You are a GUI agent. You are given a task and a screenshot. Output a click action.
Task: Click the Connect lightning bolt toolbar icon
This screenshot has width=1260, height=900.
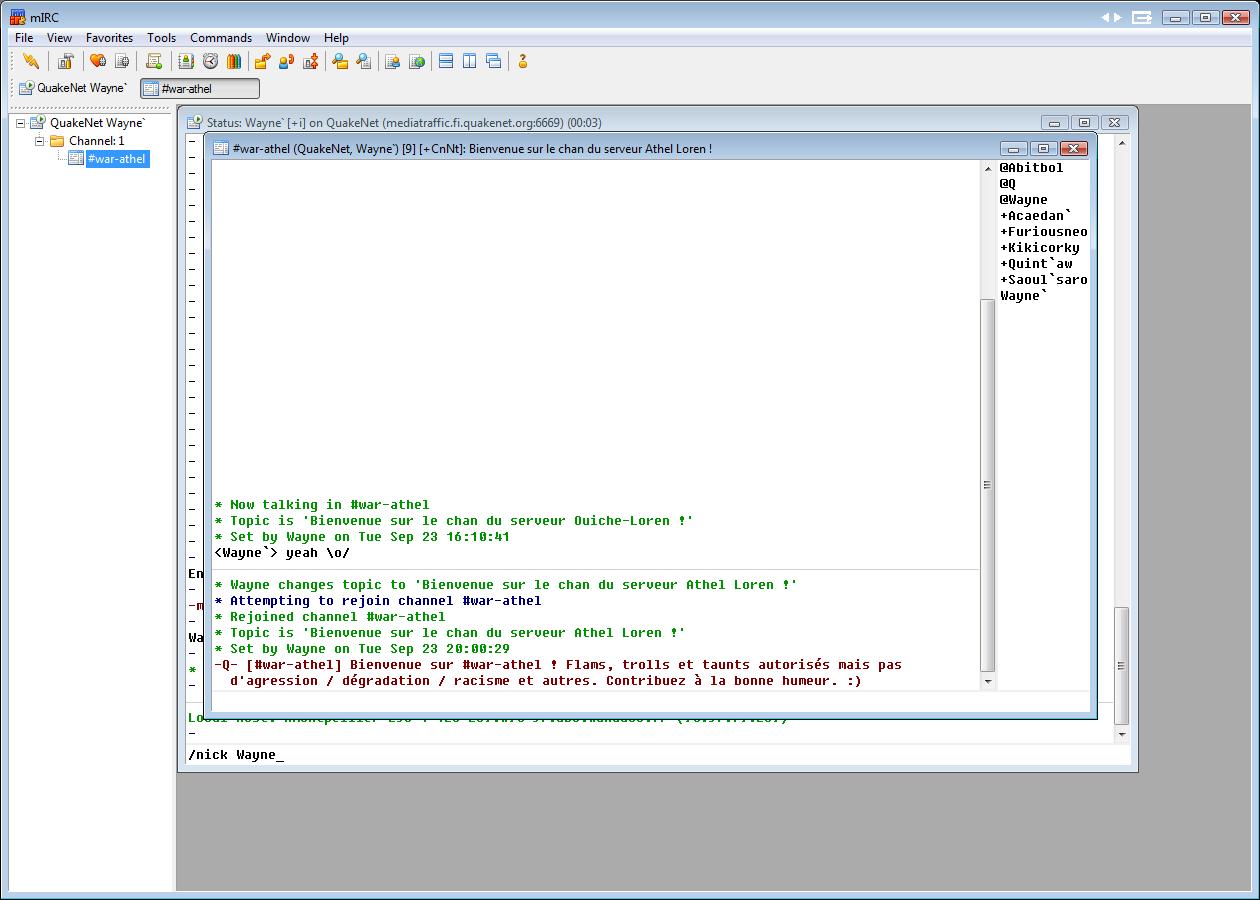coord(31,61)
